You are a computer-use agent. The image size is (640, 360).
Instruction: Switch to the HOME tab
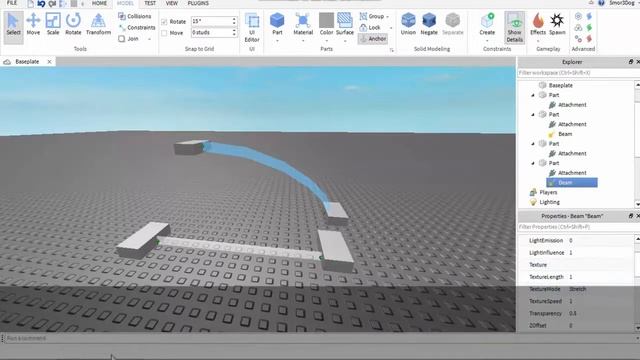point(99,3)
